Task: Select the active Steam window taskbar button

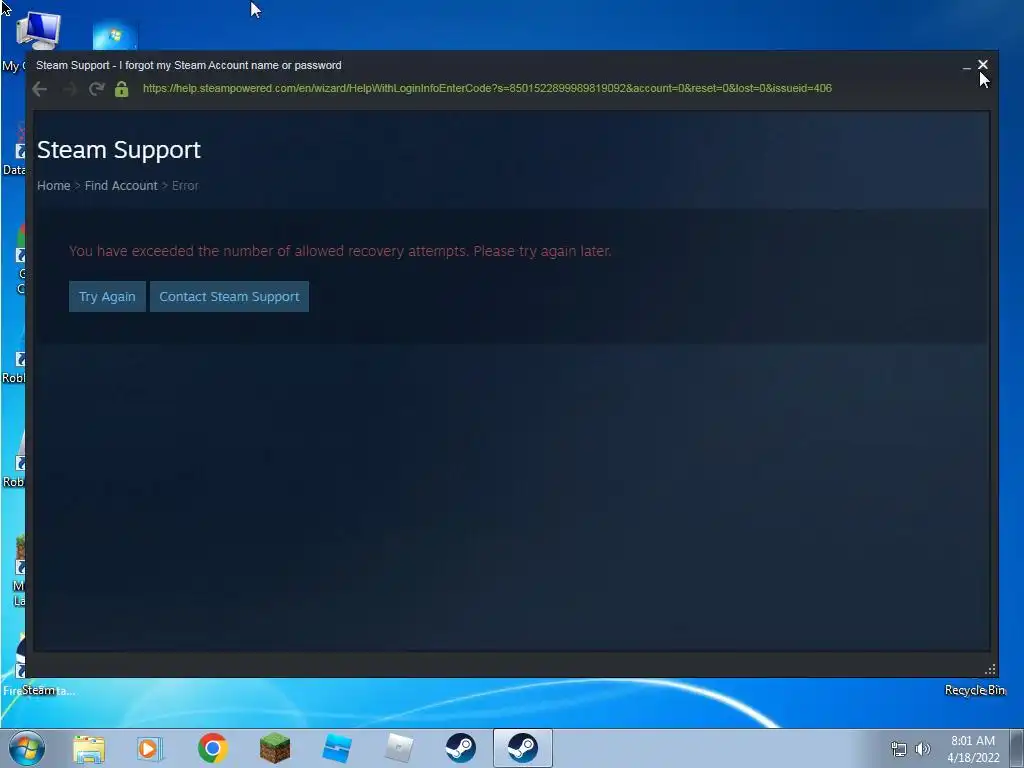Action: (x=522, y=748)
